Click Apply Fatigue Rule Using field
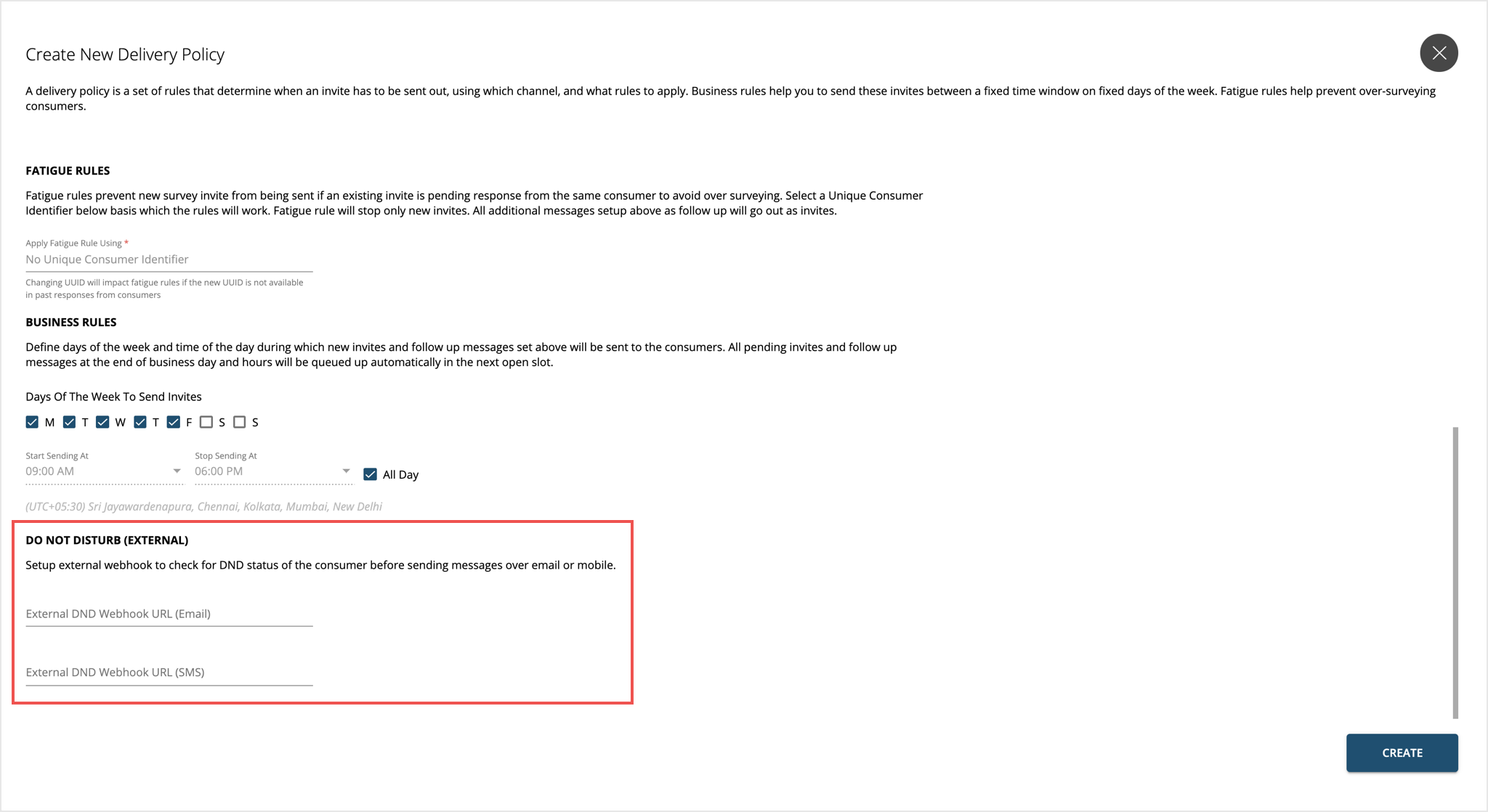The height and width of the screenshot is (812, 1488). click(x=169, y=259)
